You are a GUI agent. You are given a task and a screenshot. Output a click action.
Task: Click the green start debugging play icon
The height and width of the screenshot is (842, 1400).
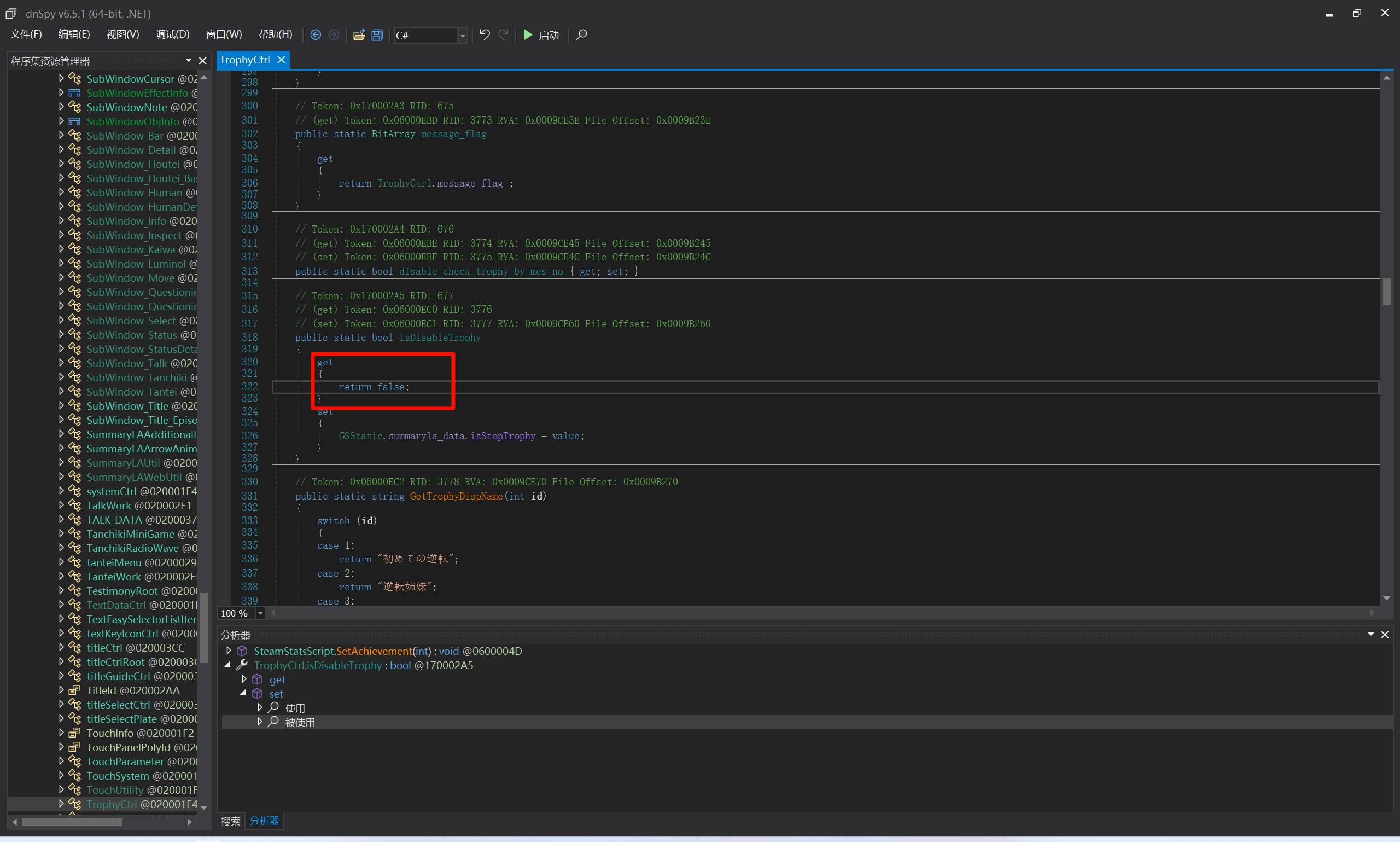(x=528, y=35)
